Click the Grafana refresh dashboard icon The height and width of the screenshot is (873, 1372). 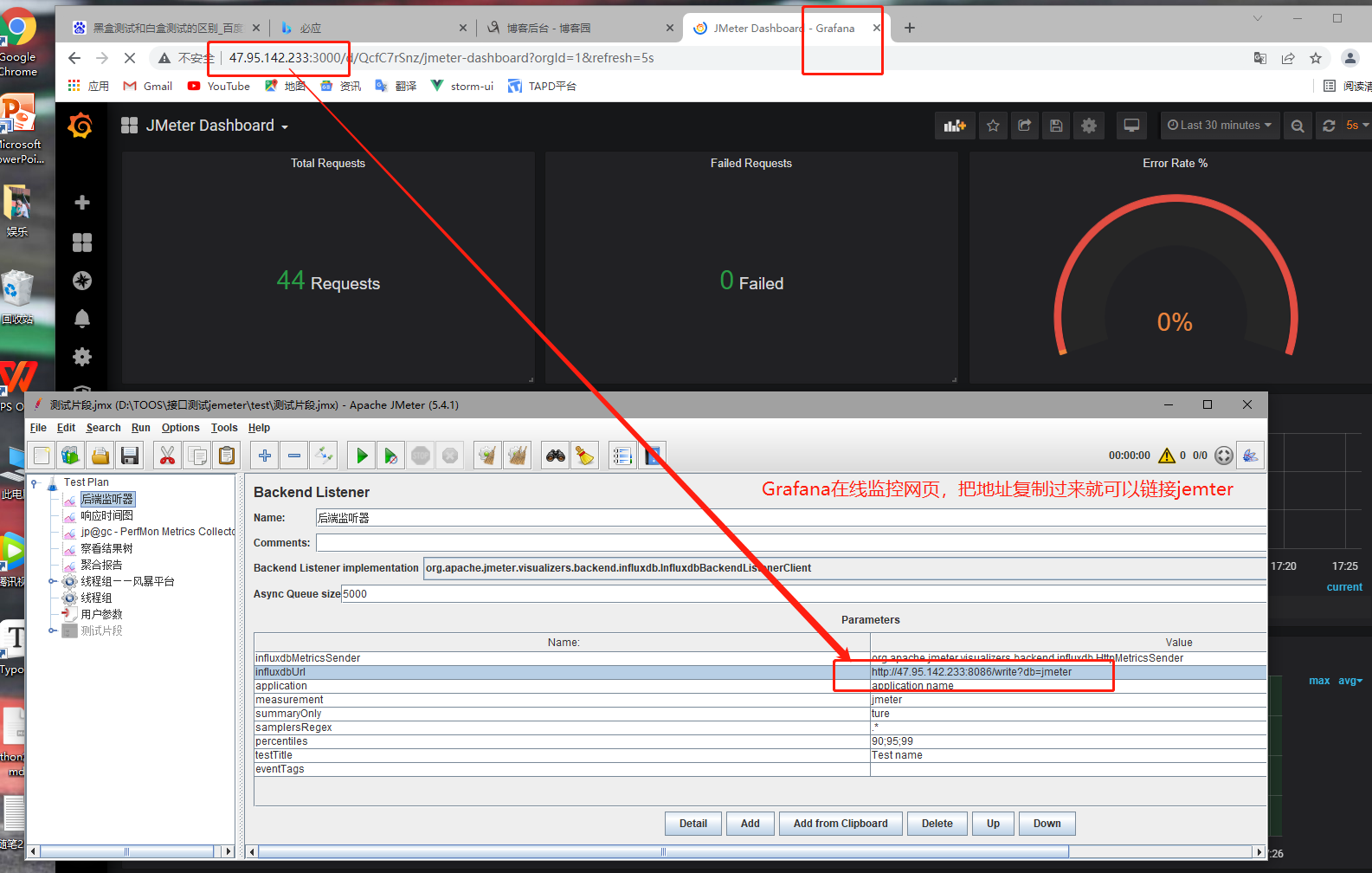1329,126
